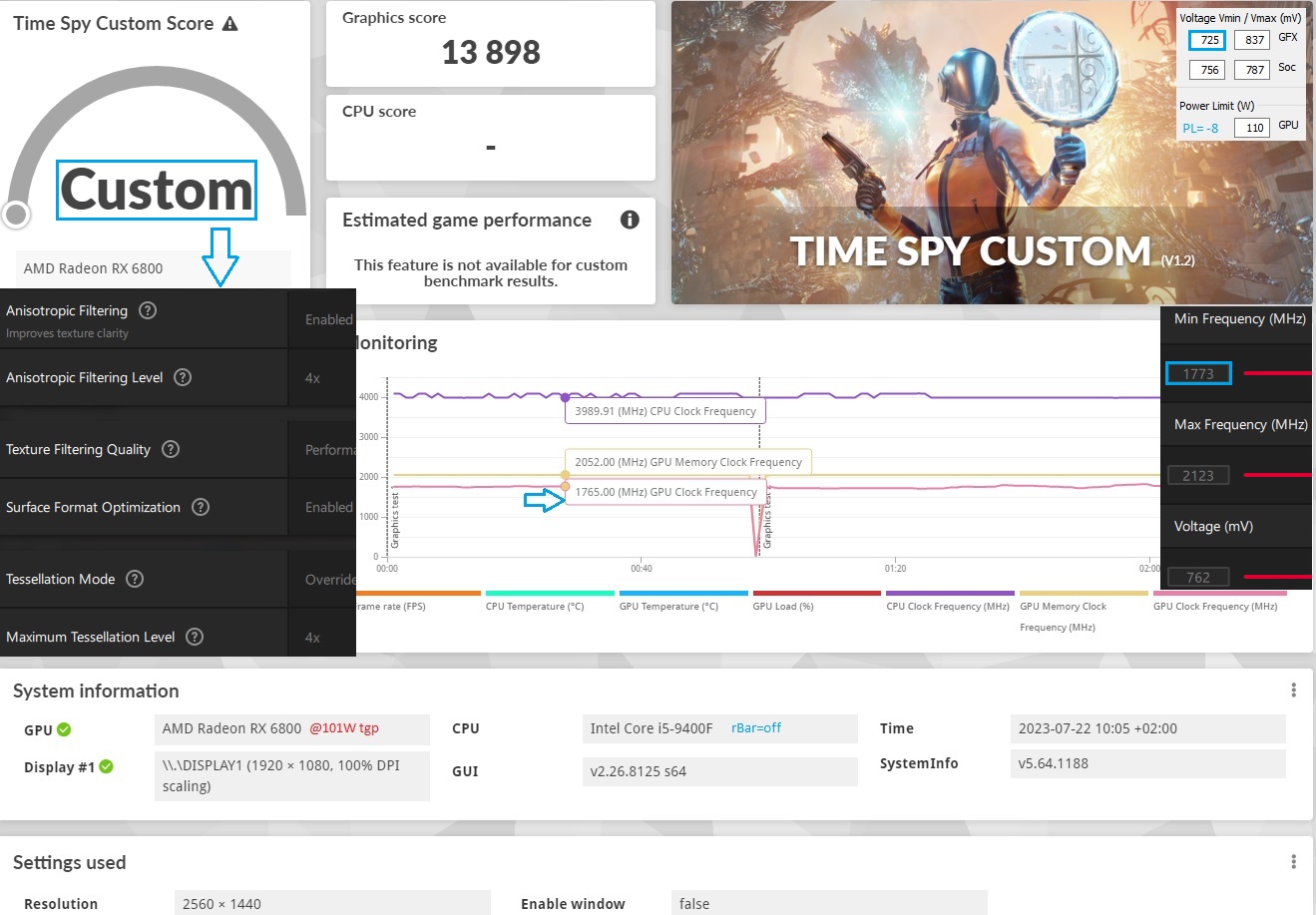Click the Settings used heading

(70, 862)
